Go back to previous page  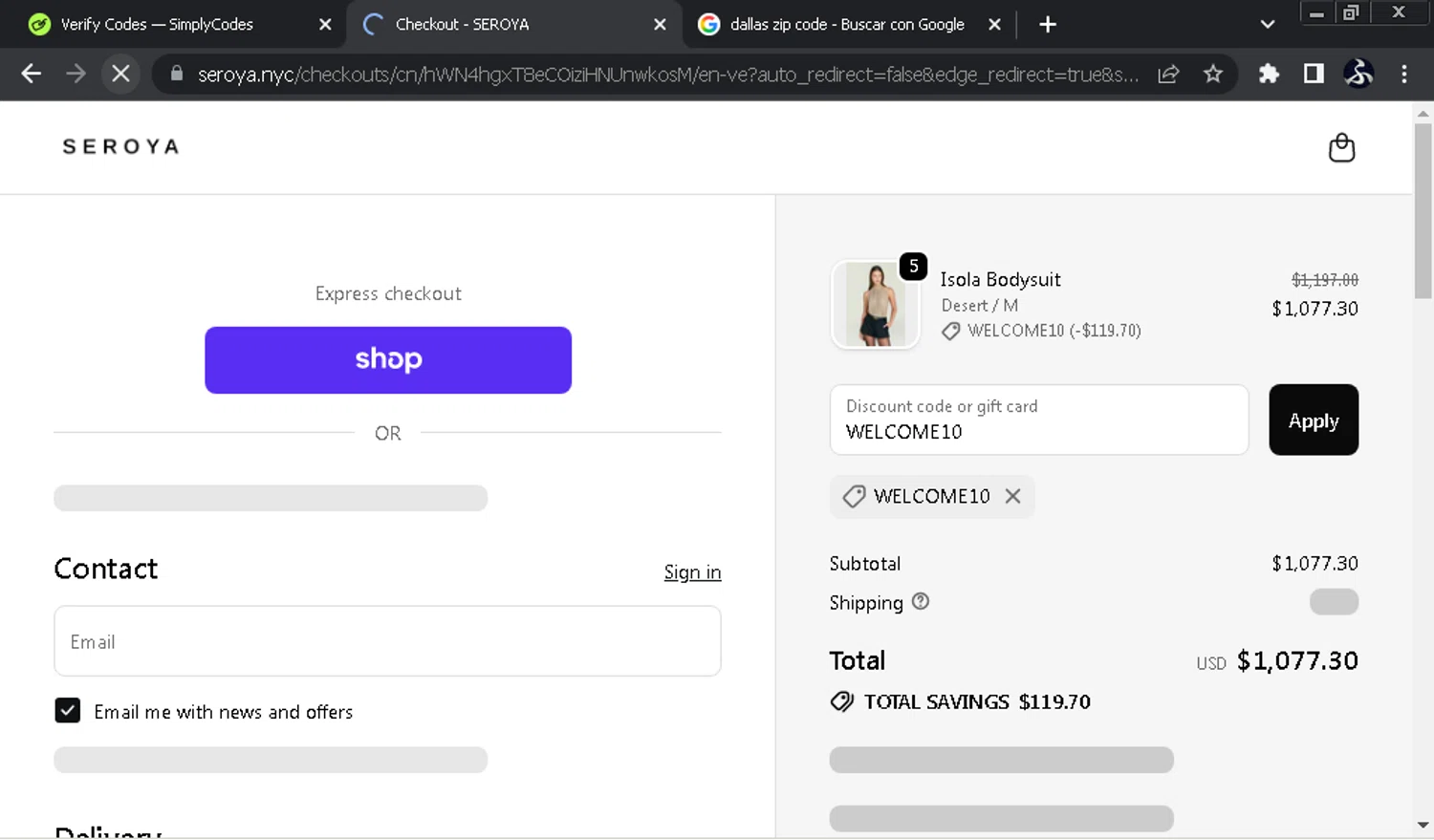[31, 74]
